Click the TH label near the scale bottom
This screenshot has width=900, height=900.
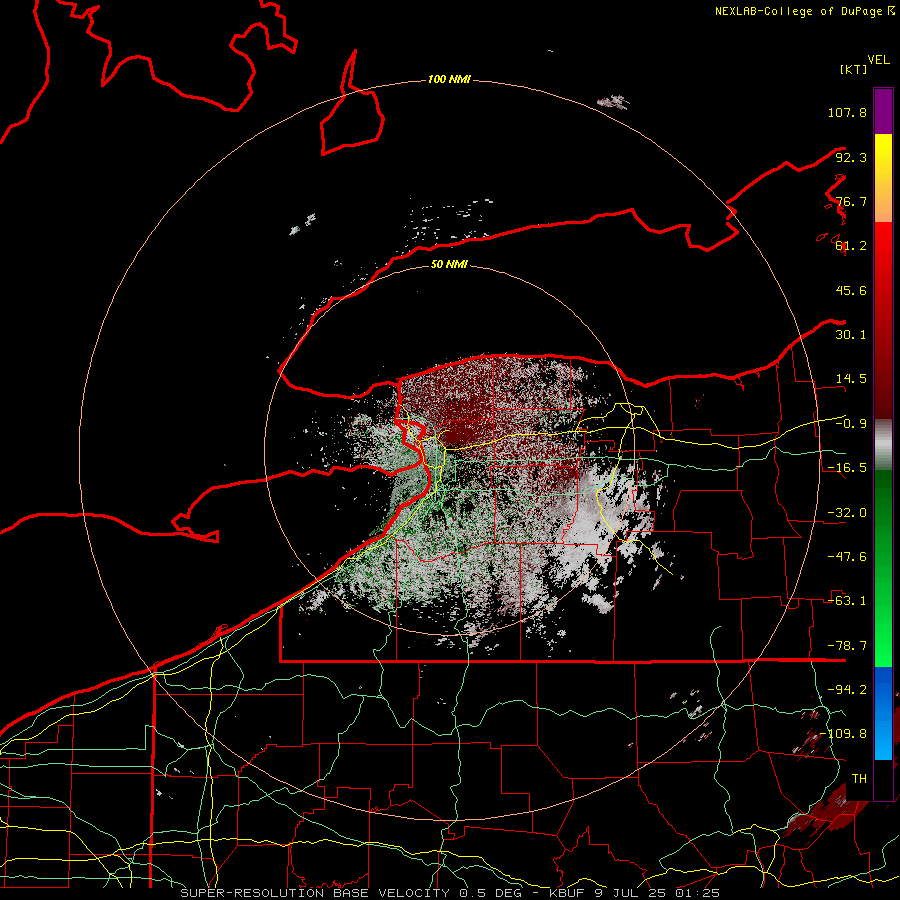(x=859, y=779)
